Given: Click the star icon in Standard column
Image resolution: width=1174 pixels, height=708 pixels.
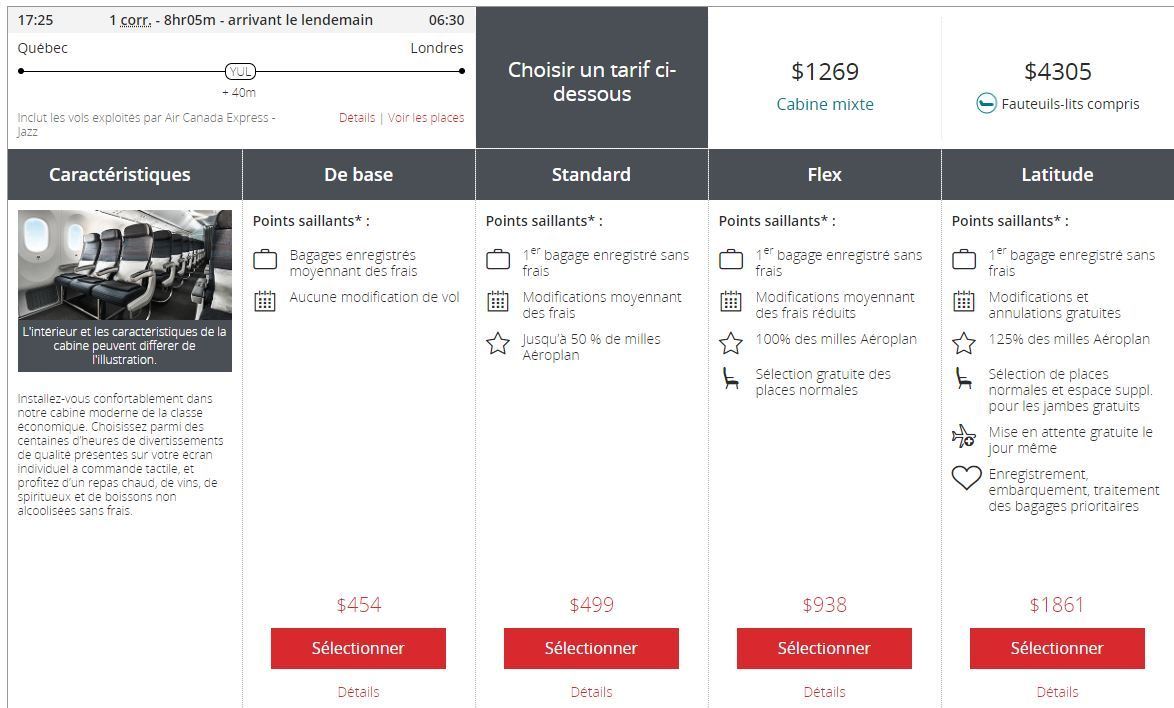Looking at the screenshot, I should pos(498,344).
